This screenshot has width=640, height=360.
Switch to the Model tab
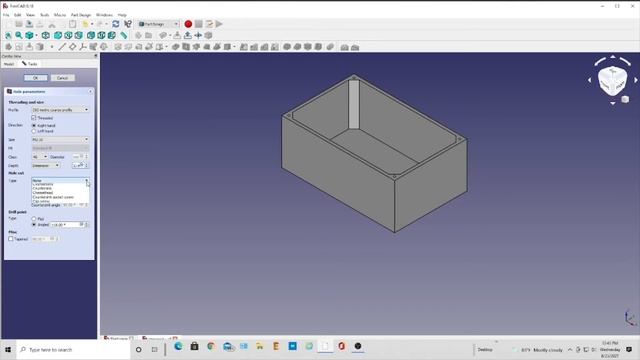(9, 64)
